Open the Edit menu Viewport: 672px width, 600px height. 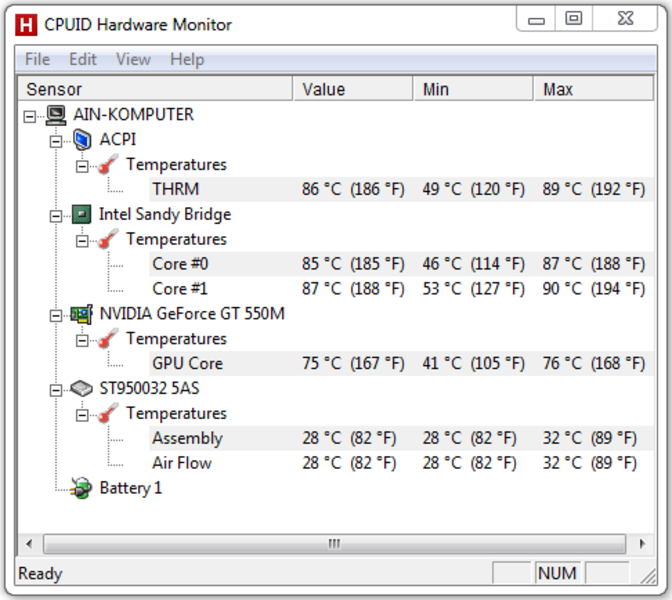coord(83,59)
